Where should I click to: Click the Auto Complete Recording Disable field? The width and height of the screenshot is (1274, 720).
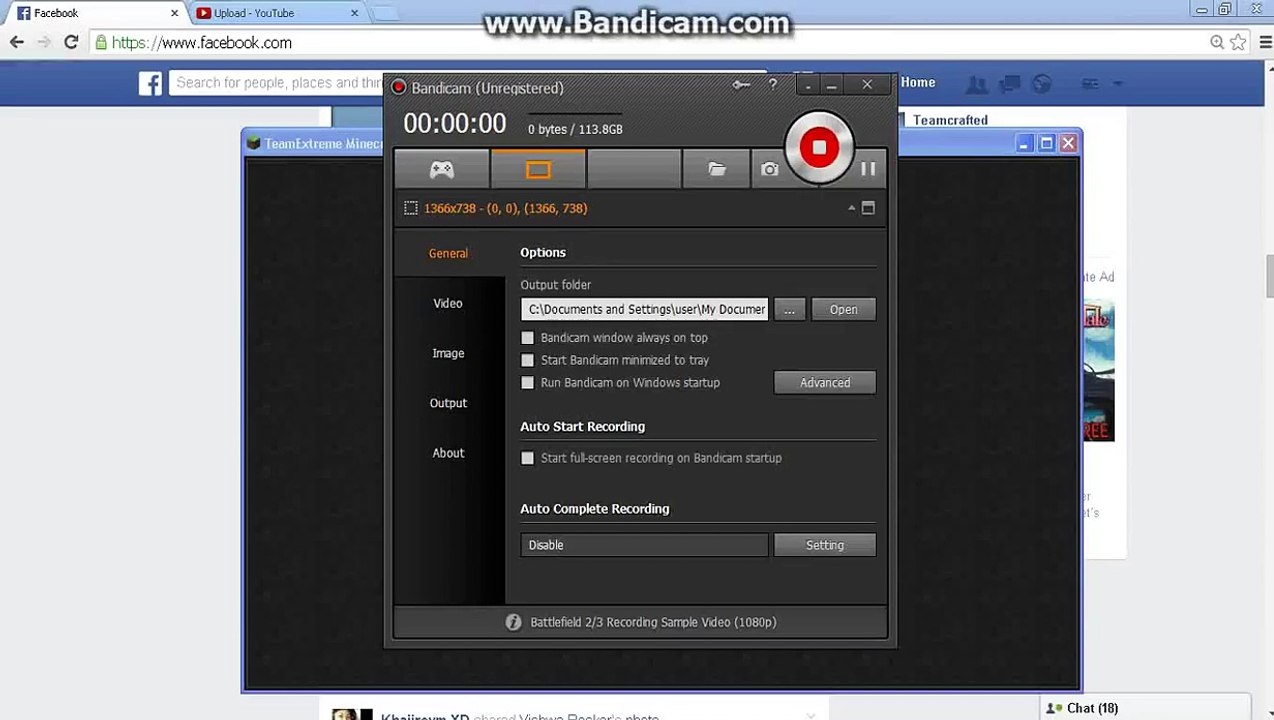click(645, 545)
